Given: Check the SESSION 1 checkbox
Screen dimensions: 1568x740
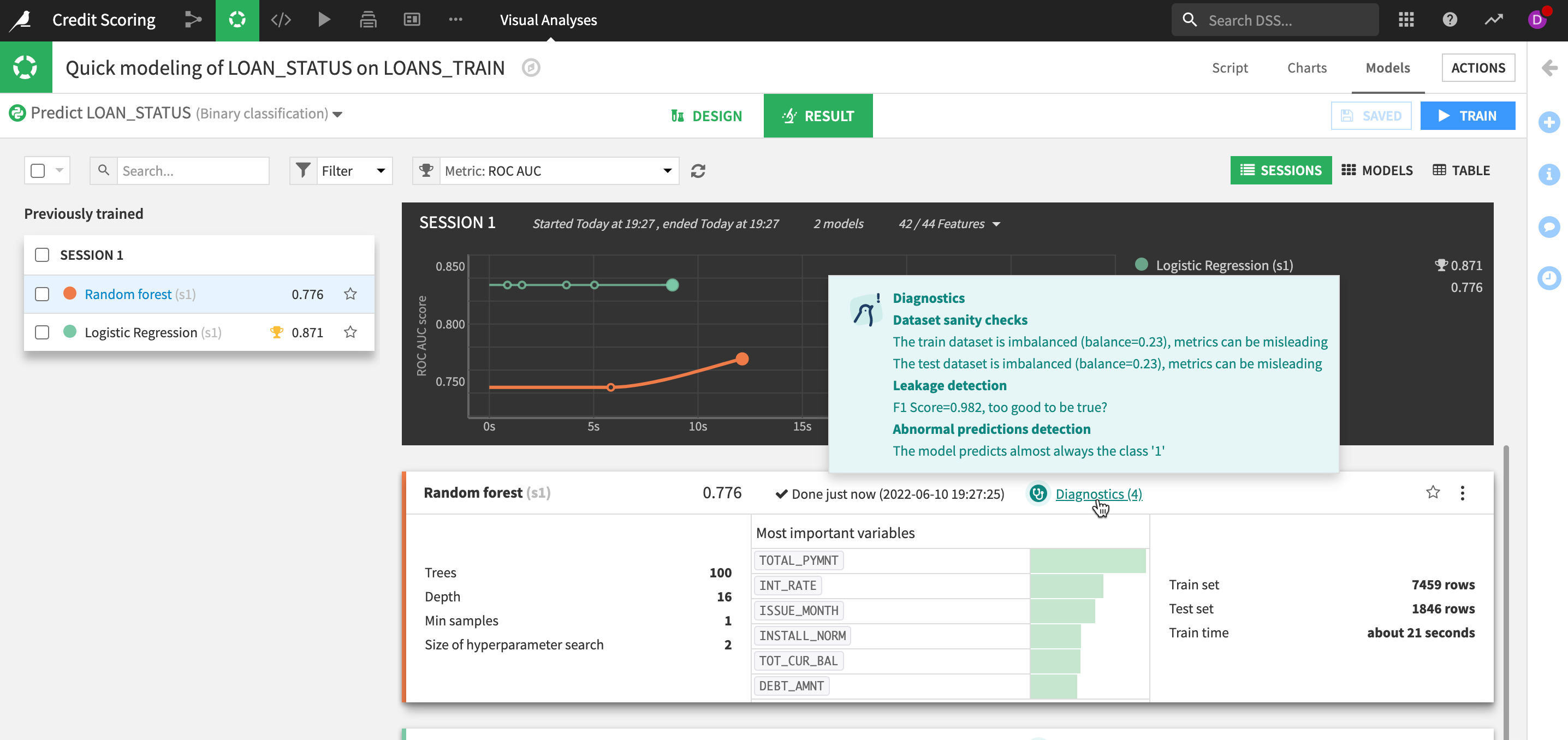Looking at the screenshot, I should point(42,255).
